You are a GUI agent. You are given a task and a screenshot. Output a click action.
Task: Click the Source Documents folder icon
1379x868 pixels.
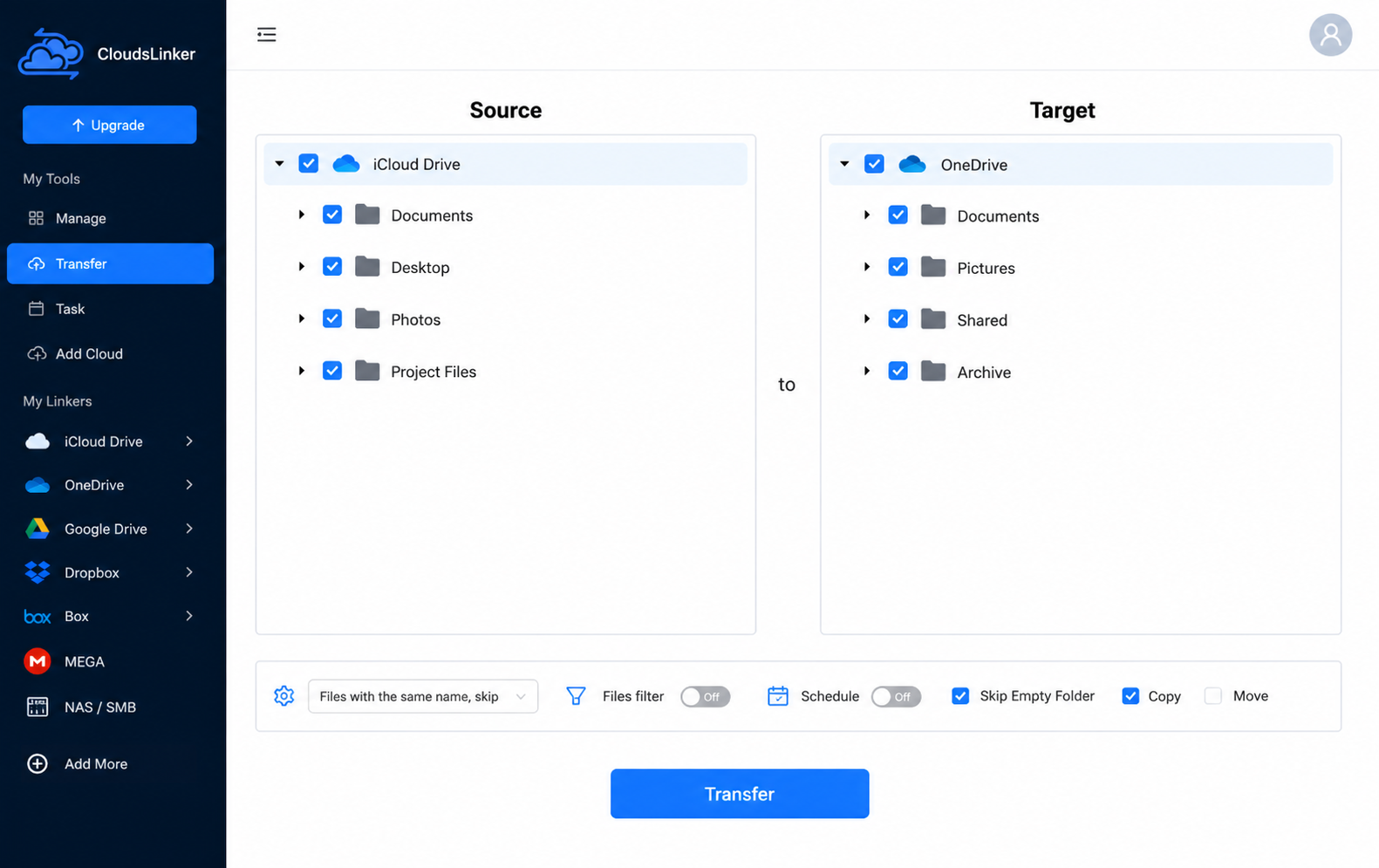(x=367, y=215)
